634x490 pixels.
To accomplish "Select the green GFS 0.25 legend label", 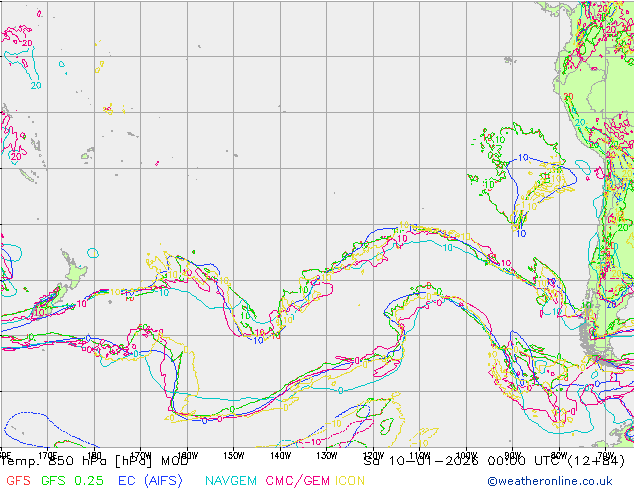I will coord(72,481).
